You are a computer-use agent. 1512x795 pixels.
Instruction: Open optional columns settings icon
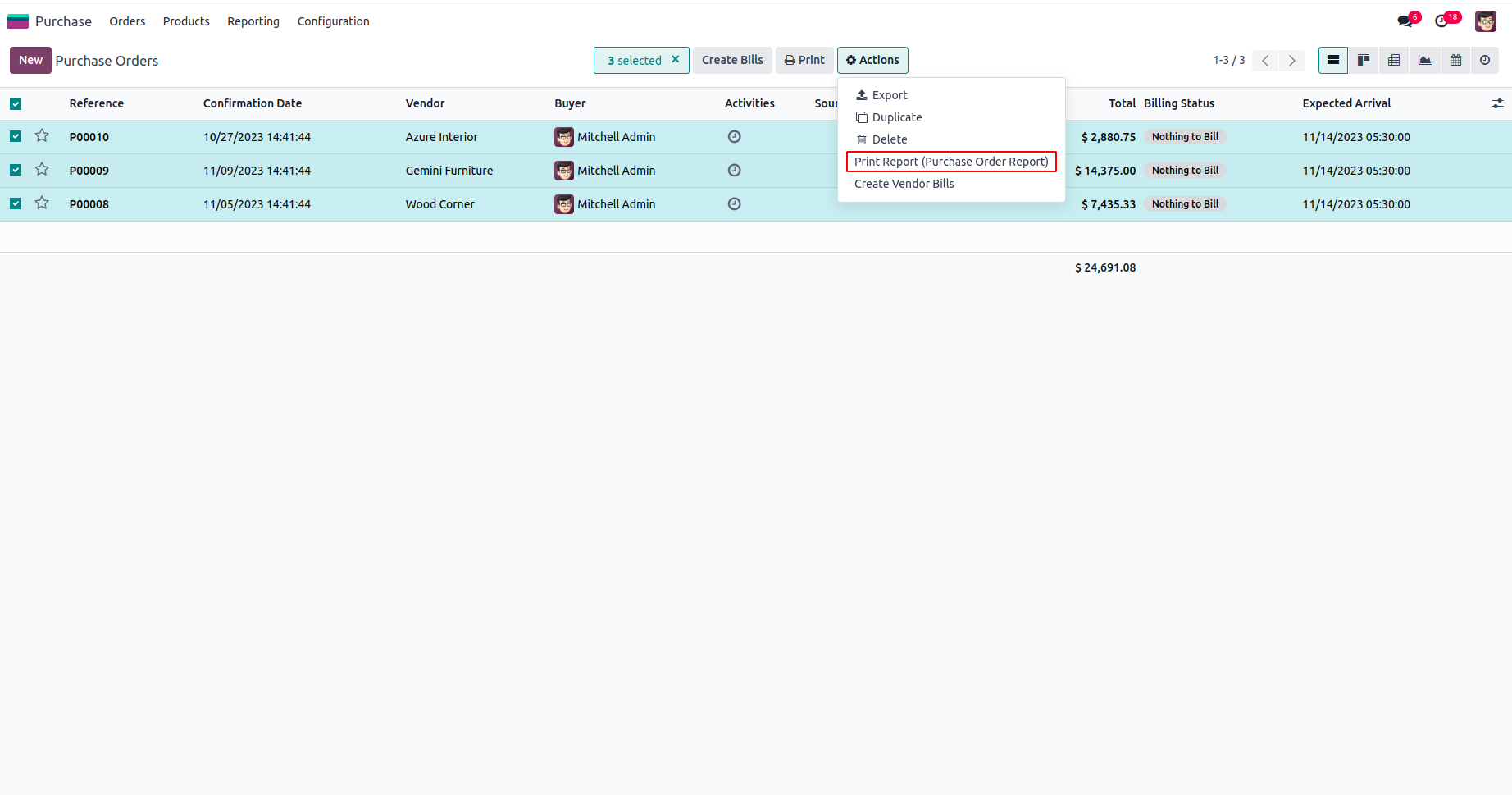pyautogui.click(x=1497, y=103)
